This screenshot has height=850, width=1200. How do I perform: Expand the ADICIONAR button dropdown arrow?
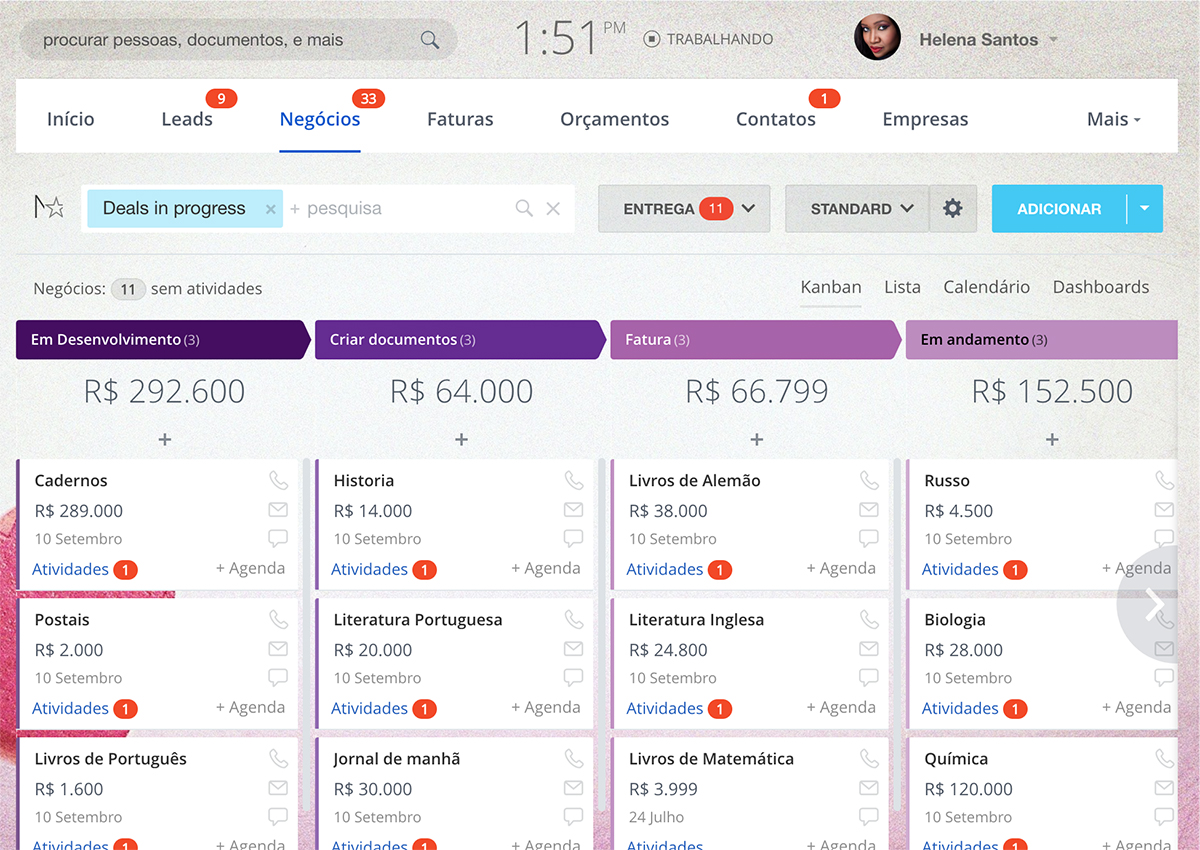pyautogui.click(x=1145, y=209)
